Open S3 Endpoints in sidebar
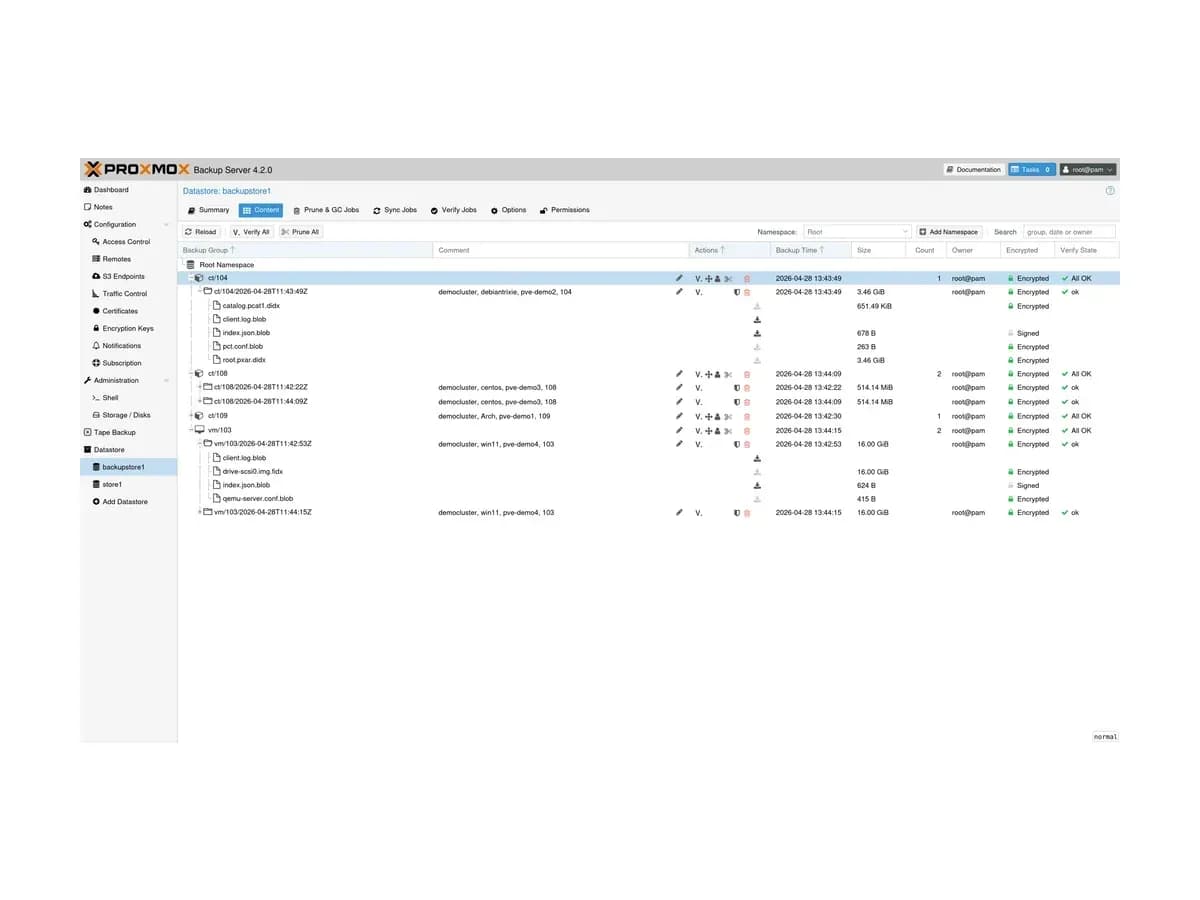 (x=128, y=276)
